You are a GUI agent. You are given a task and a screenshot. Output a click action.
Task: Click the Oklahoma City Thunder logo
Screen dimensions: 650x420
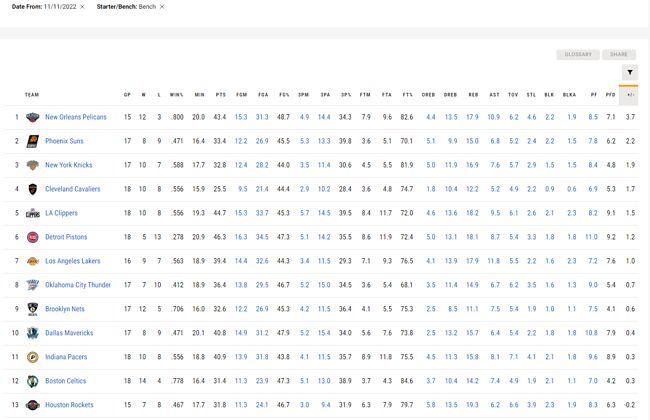click(32, 285)
